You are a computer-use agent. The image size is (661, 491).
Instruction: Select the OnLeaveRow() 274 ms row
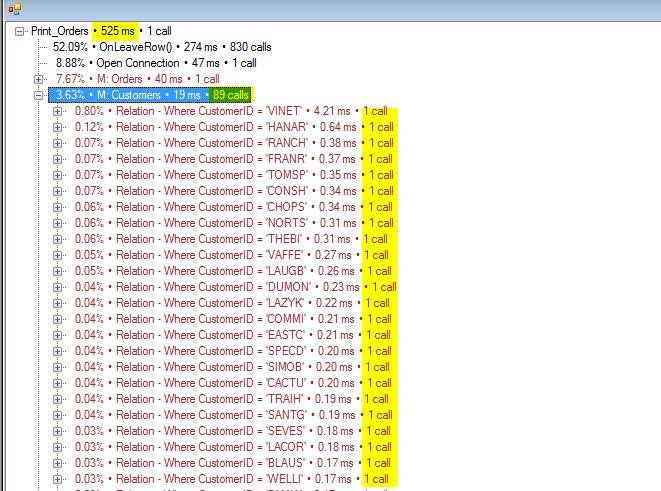[162, 47]
